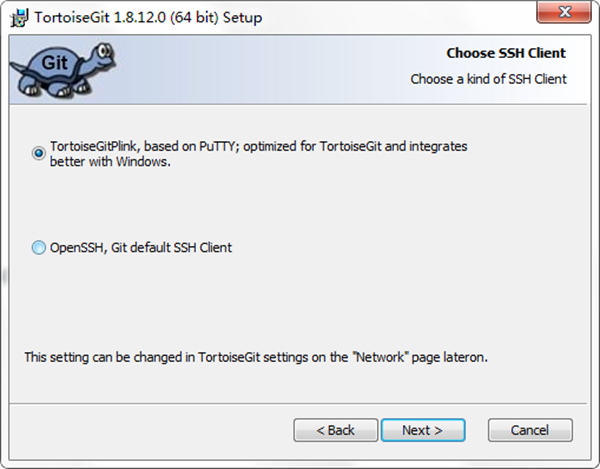Screen dimensions: 600x469
Task: Choose the OpenSSH radio button
Action: (39, 247)
